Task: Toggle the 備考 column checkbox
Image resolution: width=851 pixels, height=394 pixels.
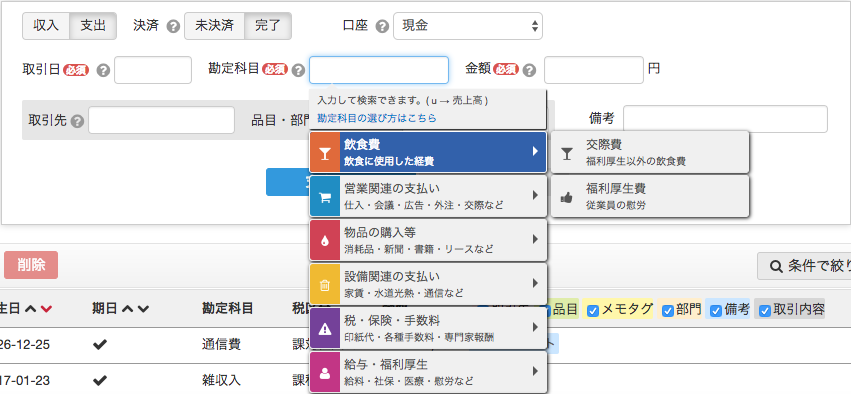Action: pyautogui.click(x=716, y=311)
